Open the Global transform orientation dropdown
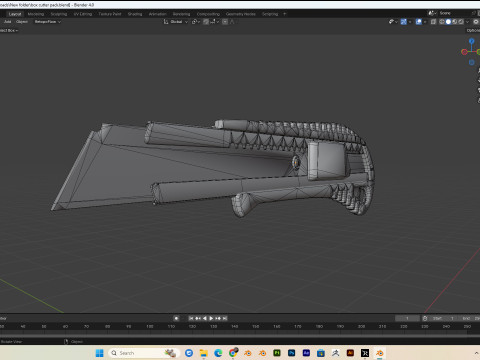The width and height of the screenshot is (480, 360). click(x=176, y=22)
